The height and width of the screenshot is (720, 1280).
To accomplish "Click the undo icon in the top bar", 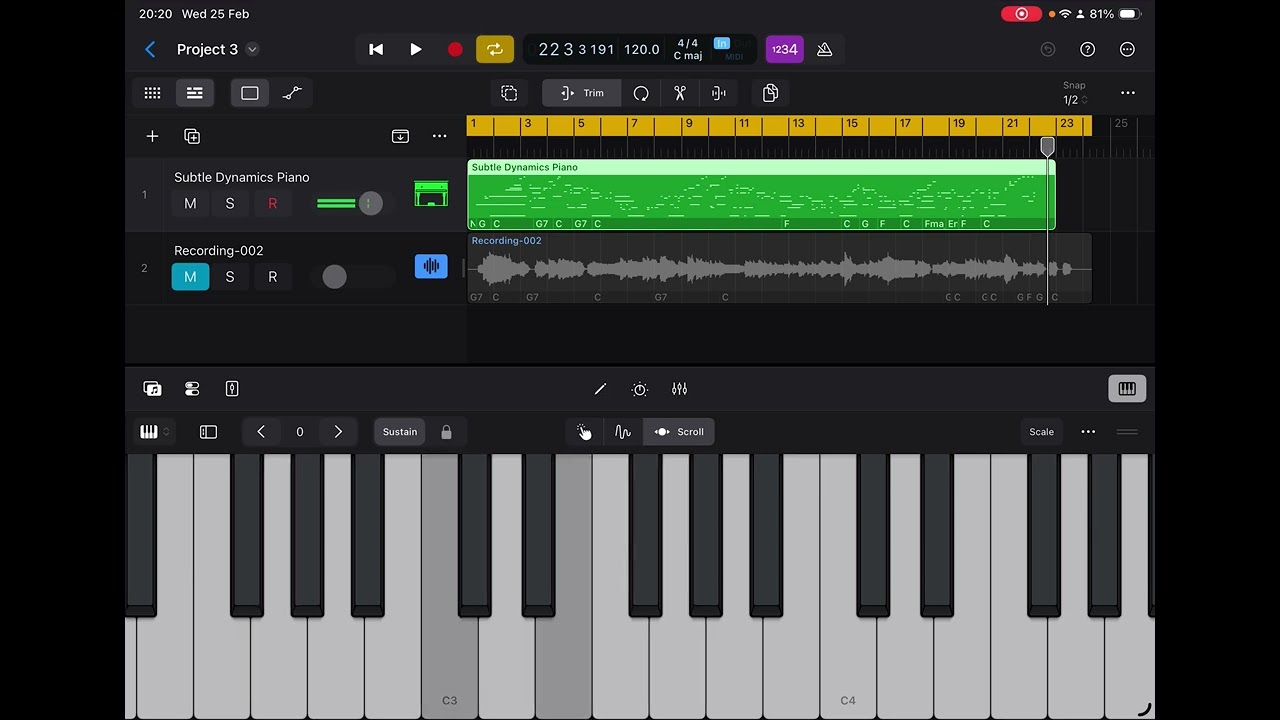I will pyautogui.click(x=1048, y=49).
